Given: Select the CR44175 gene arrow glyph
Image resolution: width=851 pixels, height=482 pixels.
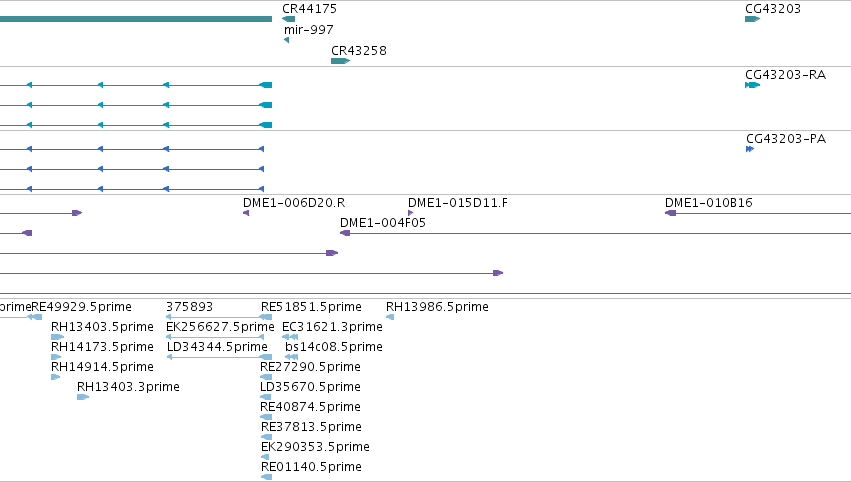Looking at the screenshot, I should 289,19.
